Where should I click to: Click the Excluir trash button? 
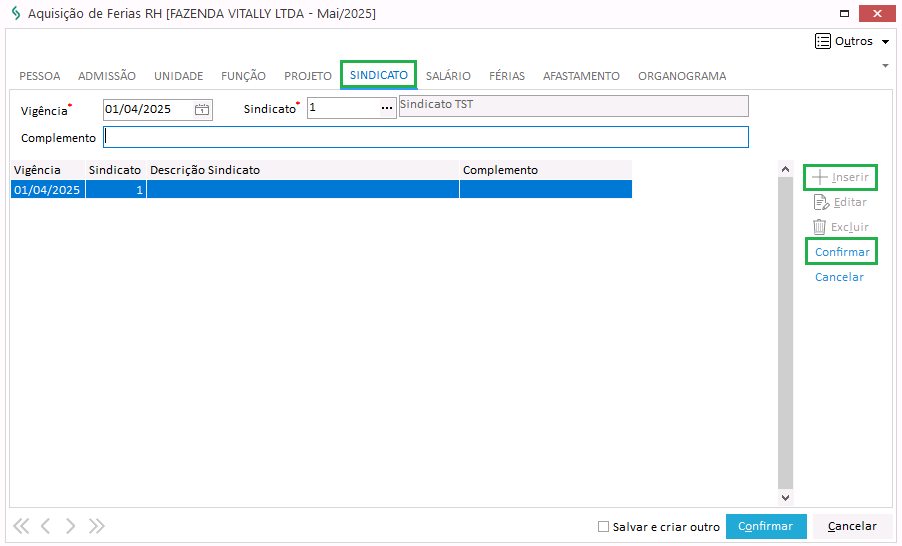pos(840,227)
